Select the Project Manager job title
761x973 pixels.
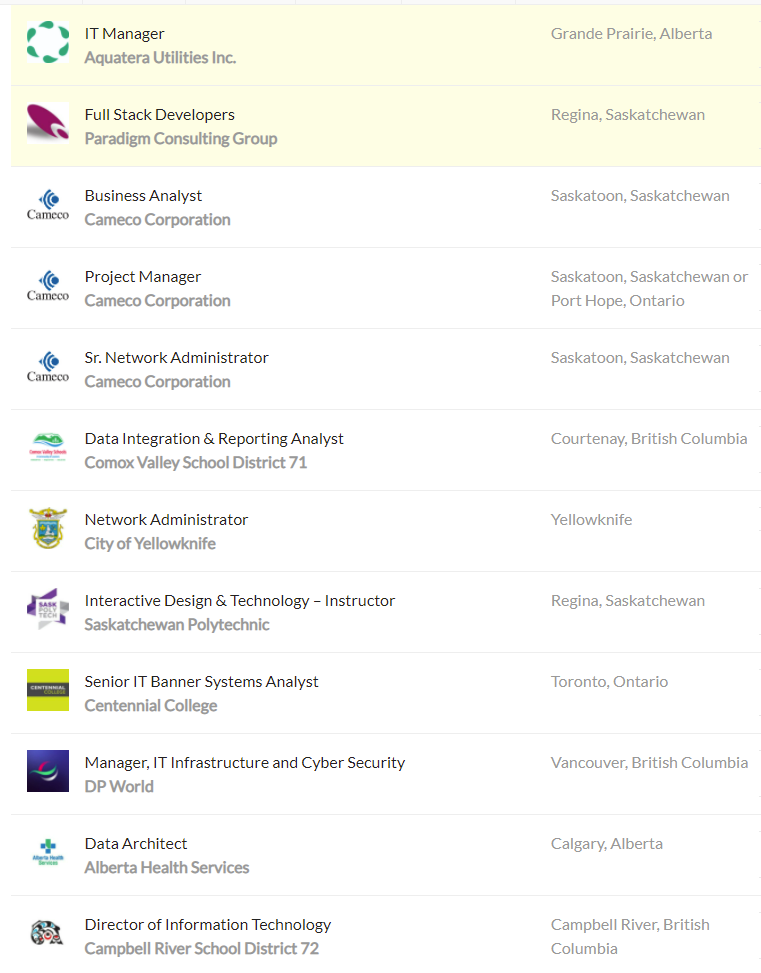(142, 277)
